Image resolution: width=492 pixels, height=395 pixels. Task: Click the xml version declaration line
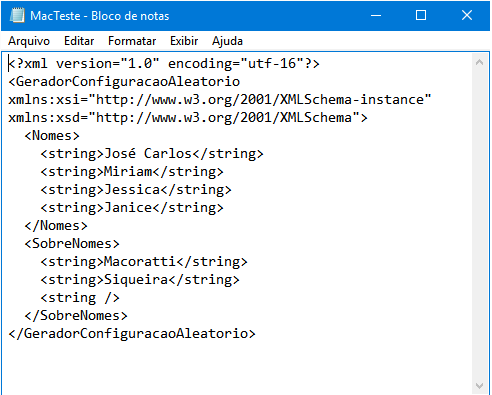point(164,64)
